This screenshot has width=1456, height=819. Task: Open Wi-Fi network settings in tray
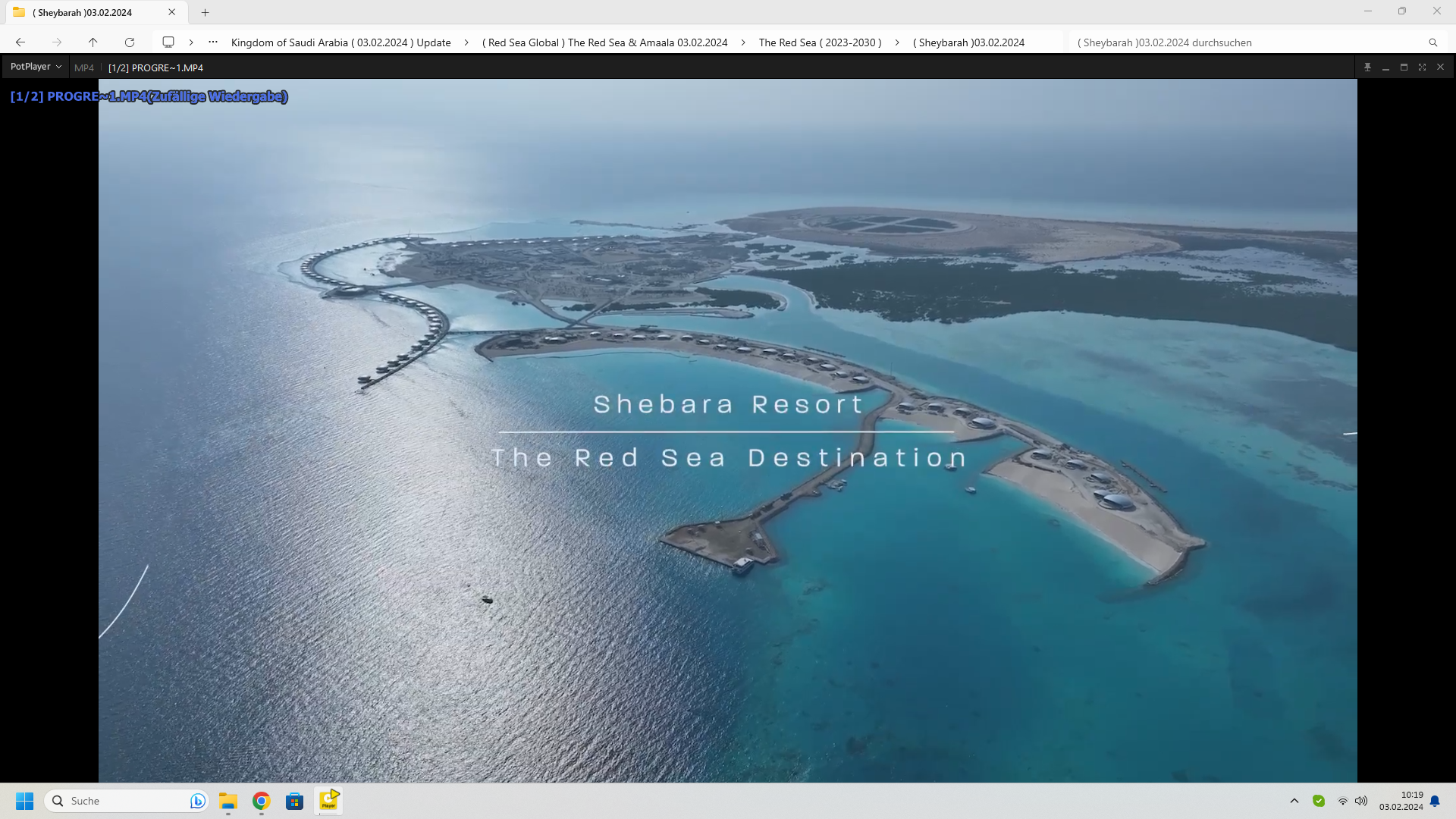tap(1342, 801)
